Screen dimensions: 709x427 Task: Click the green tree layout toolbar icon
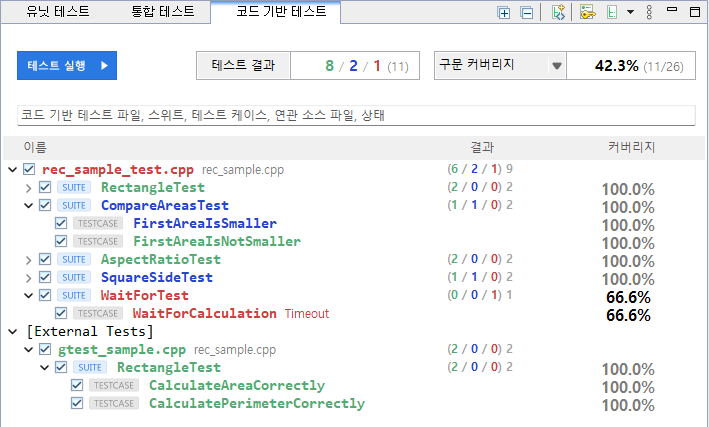pyautogui.click(x=611, y=12)
